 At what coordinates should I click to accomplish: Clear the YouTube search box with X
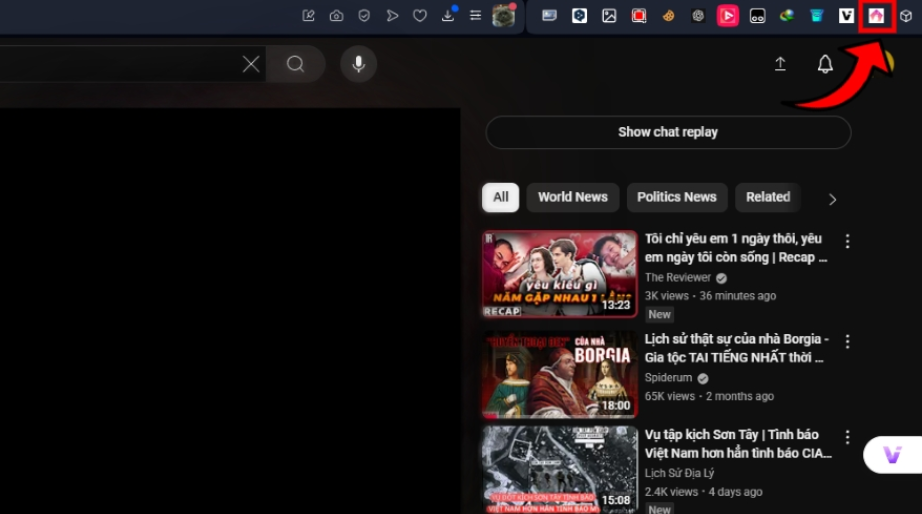tap(251, 64)
